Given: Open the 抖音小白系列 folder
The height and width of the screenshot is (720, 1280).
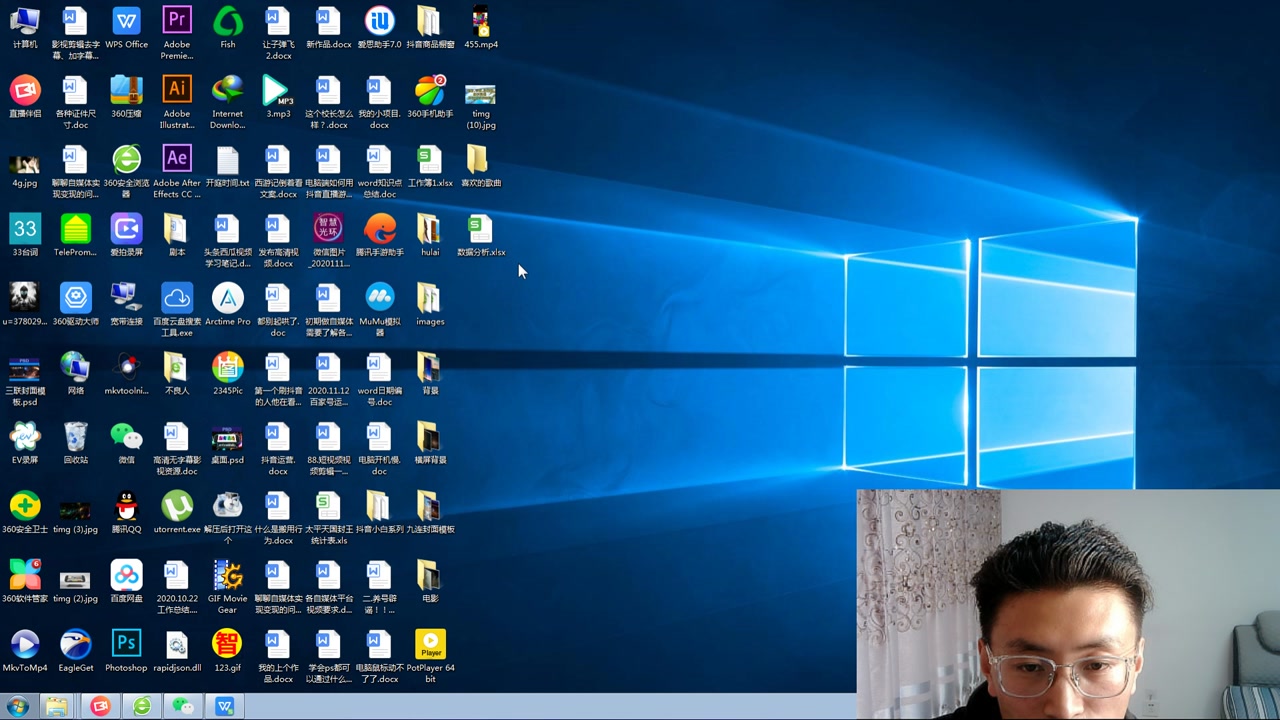Looking at the screenshot, I should point(379,511).
